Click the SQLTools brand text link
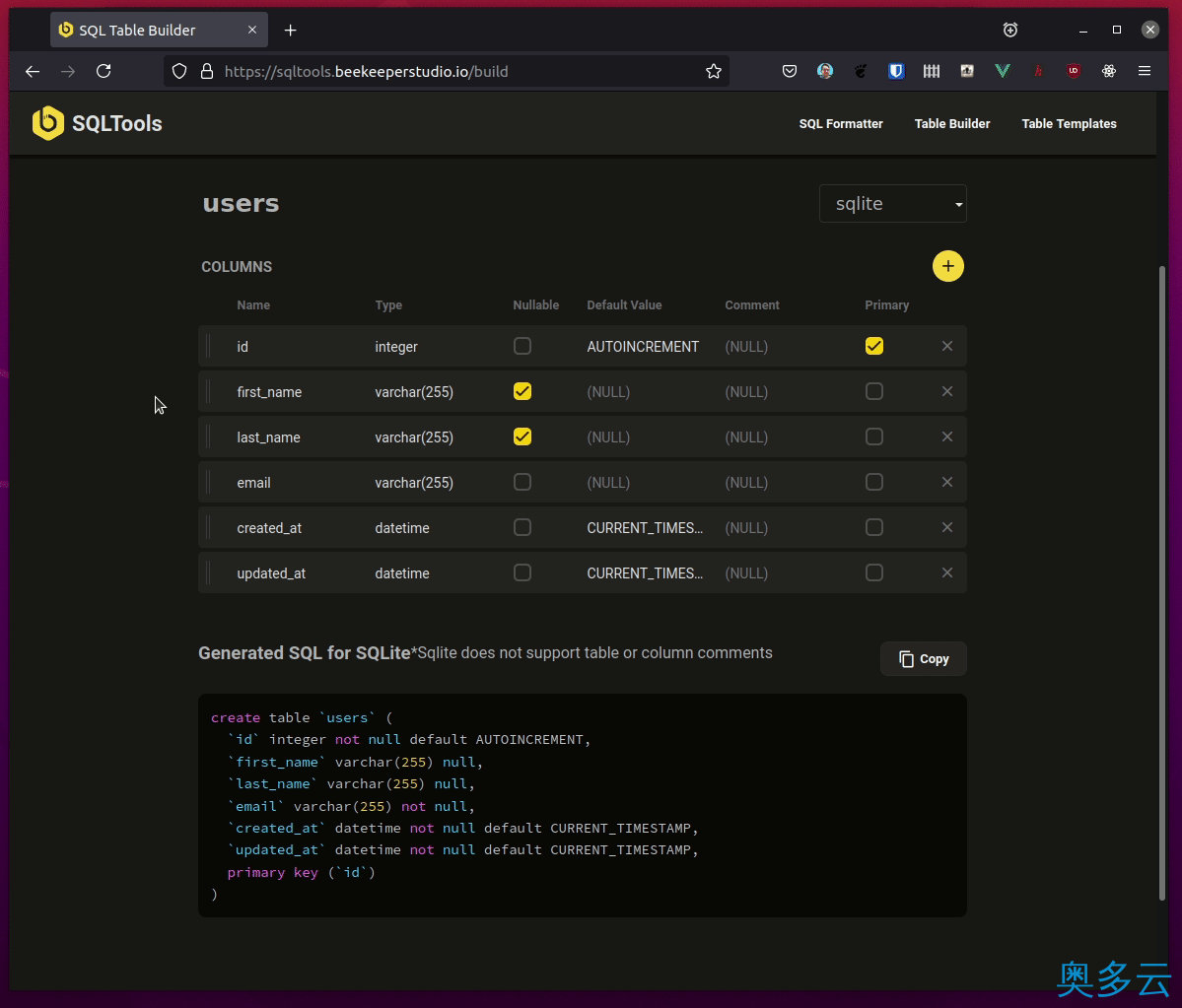The image size is (1182, 1008). [x=117, y=123]
